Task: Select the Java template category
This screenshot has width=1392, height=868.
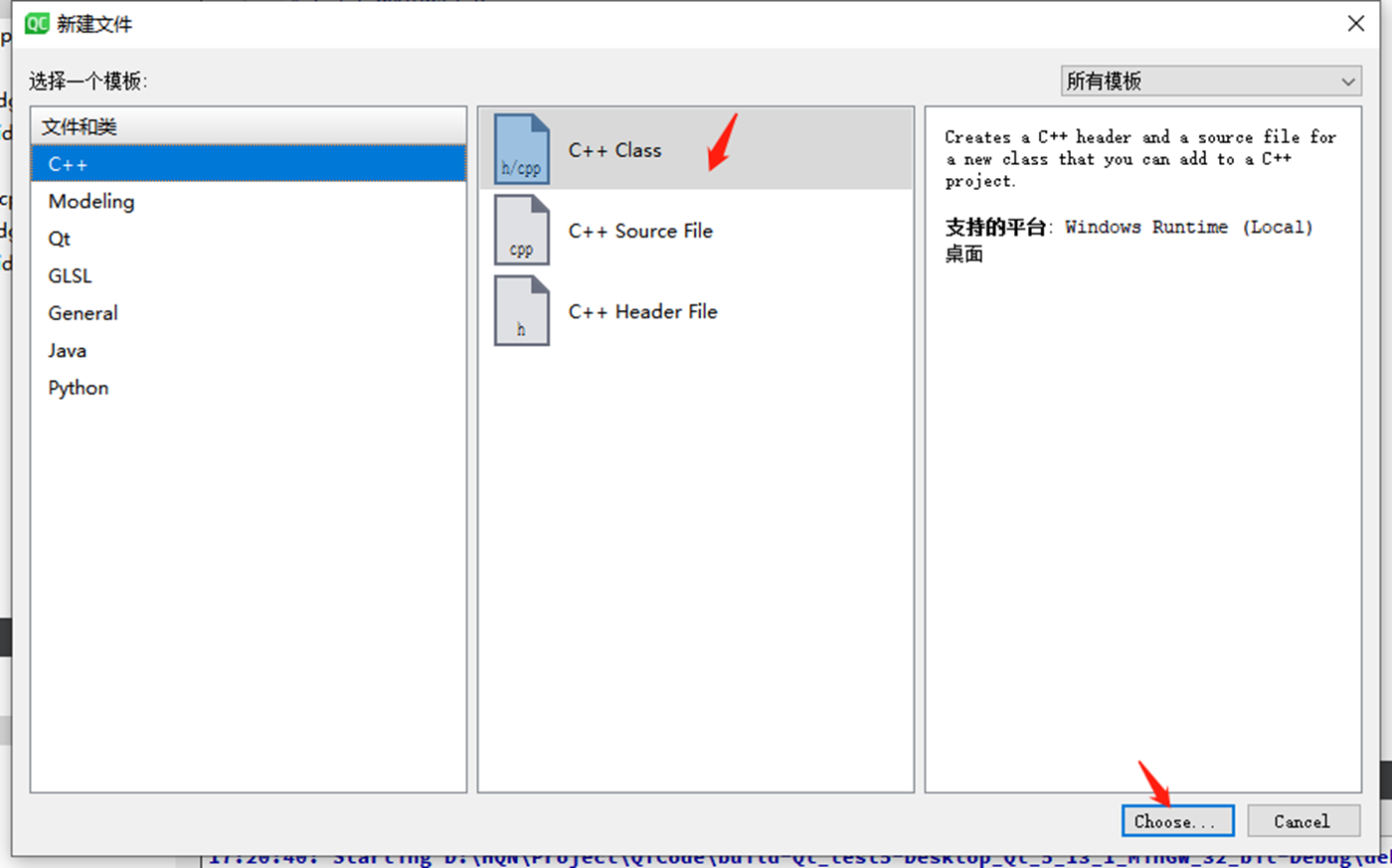Action: click(x=67, y=350)
